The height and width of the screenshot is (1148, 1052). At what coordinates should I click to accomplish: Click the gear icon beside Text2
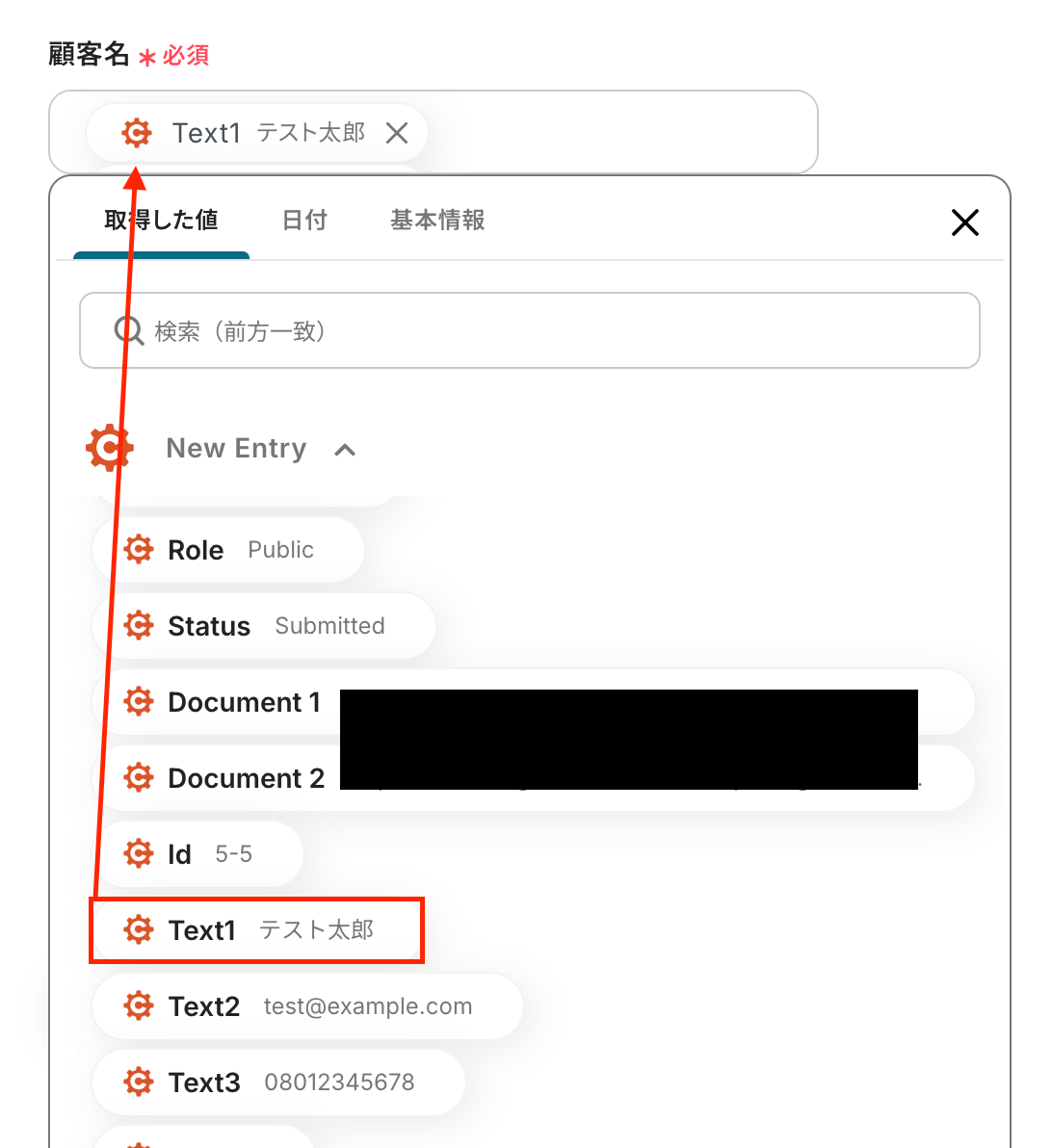coord(139,1006)
